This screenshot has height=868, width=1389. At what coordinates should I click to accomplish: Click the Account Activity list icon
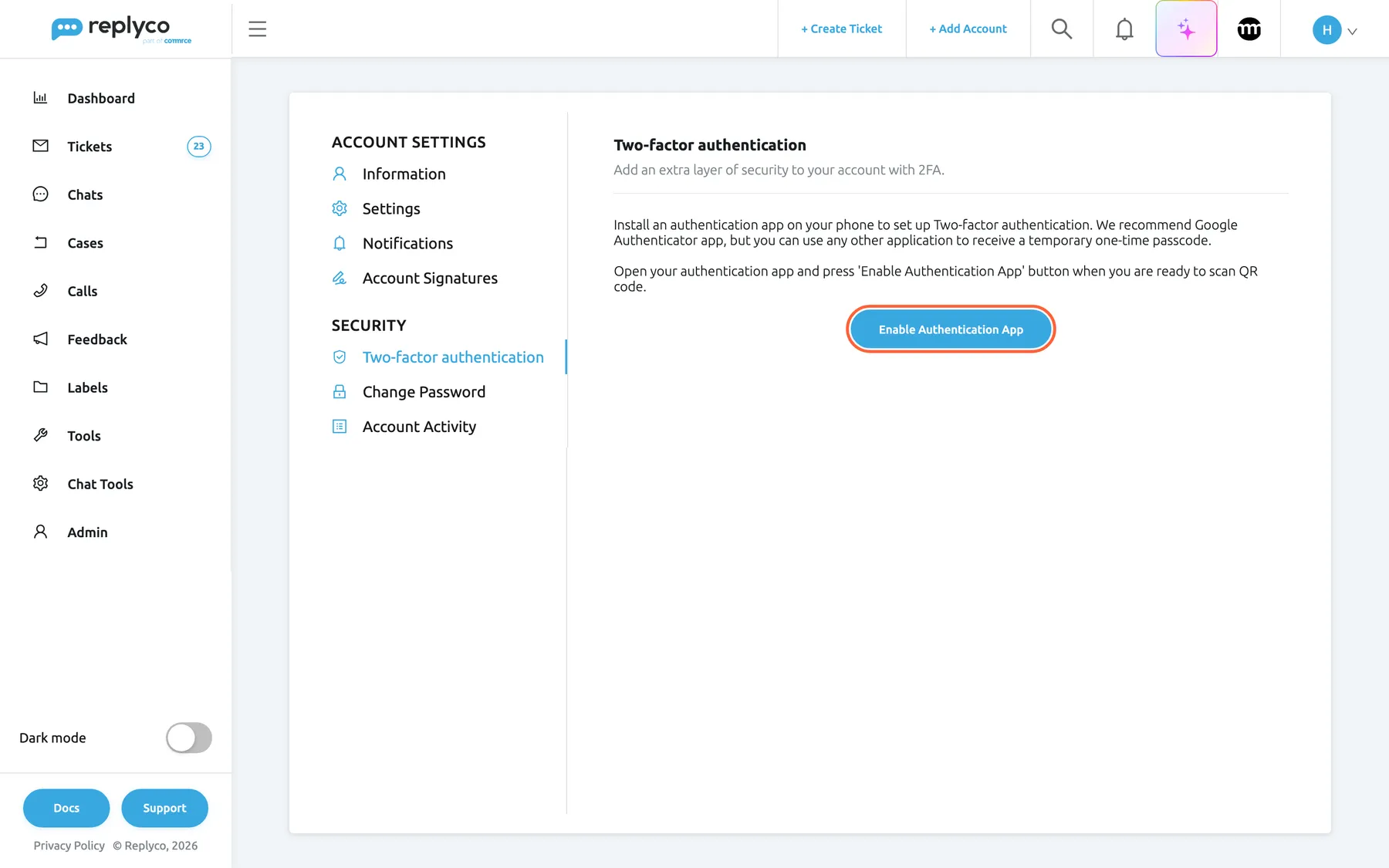[x=340, y=427]
